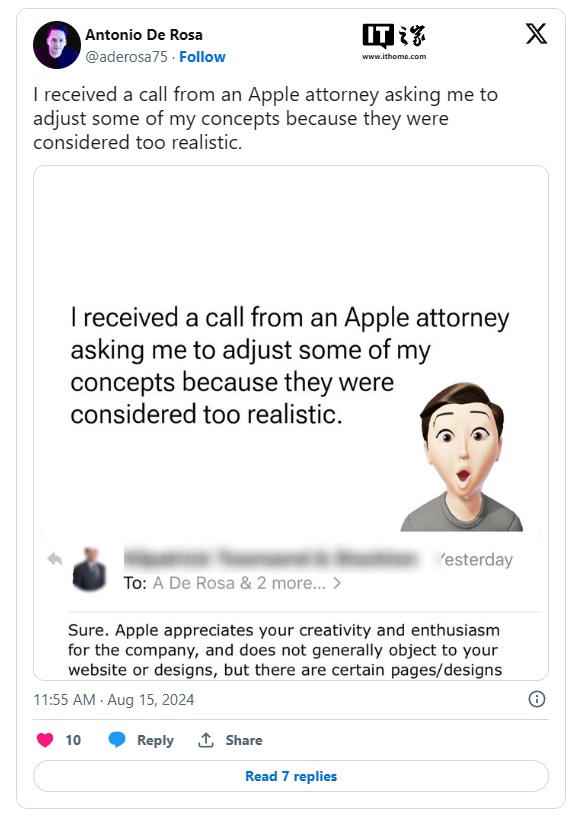Click the surprised memoji sticker
Viewport: 574px width, 816px height.
(x=462, y=457)
